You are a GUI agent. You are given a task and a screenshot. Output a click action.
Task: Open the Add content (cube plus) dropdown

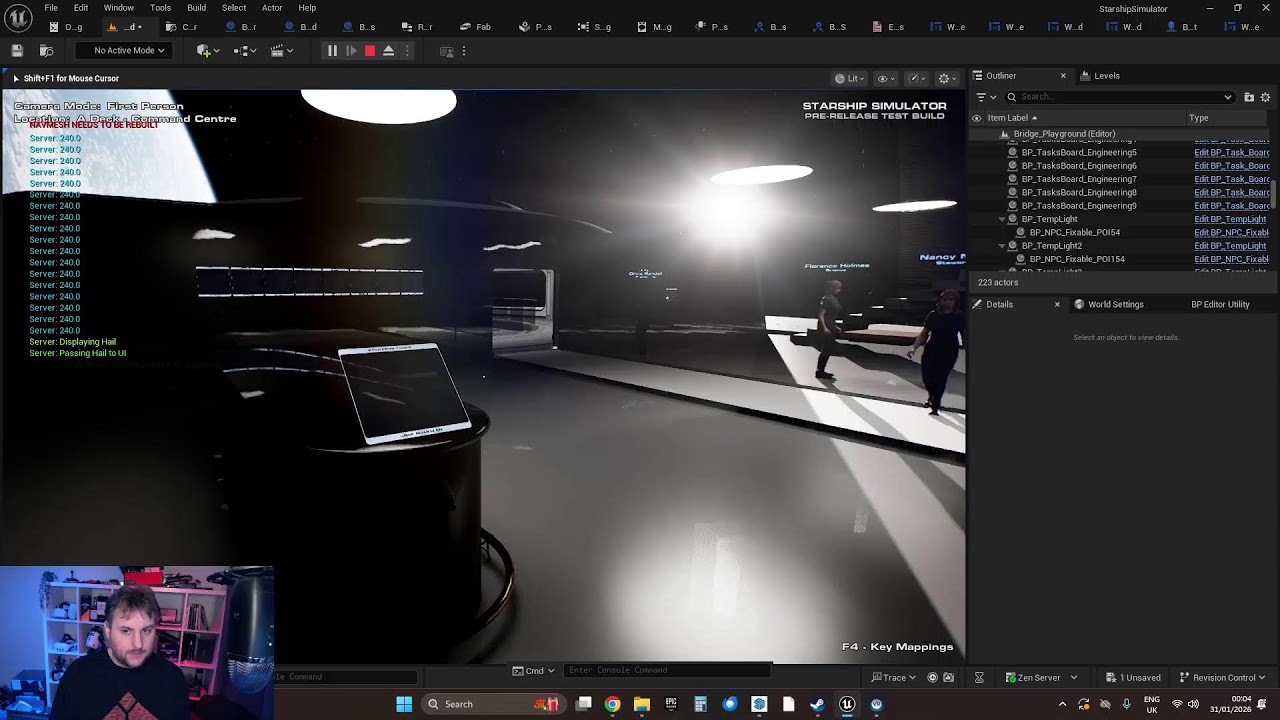(208, 51)
